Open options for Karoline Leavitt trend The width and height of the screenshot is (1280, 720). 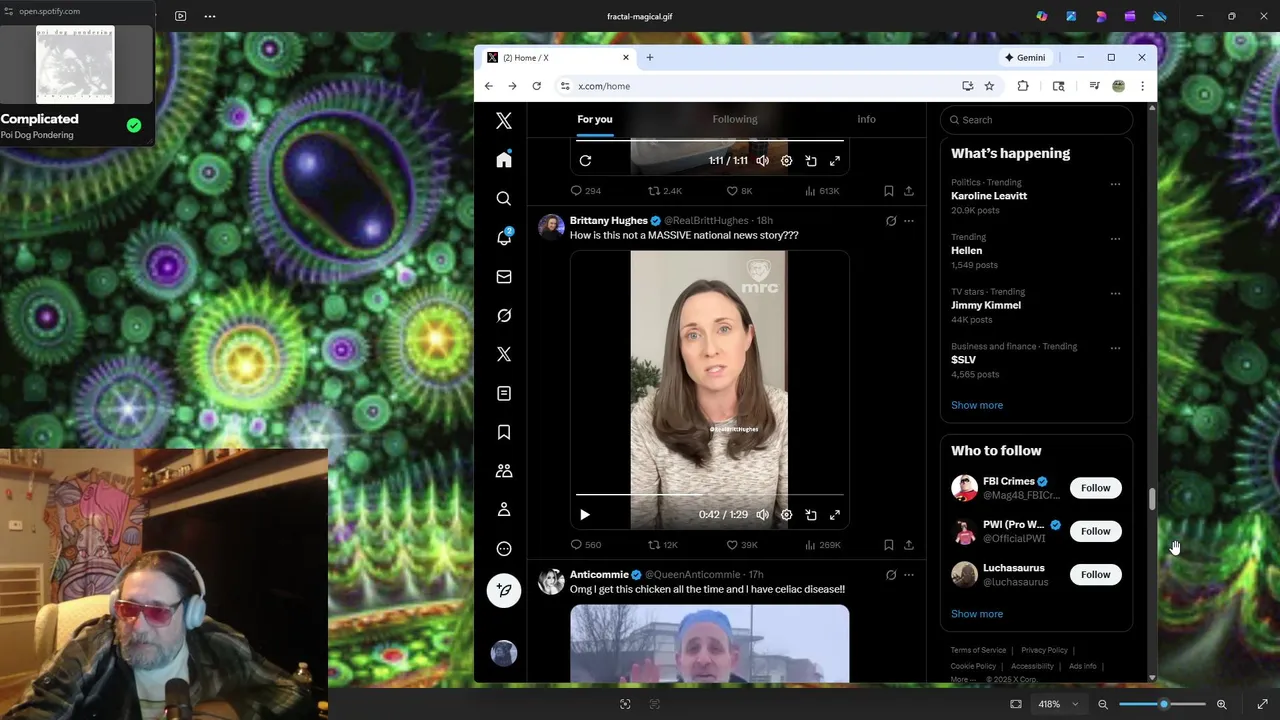[x=1115, y=184]
